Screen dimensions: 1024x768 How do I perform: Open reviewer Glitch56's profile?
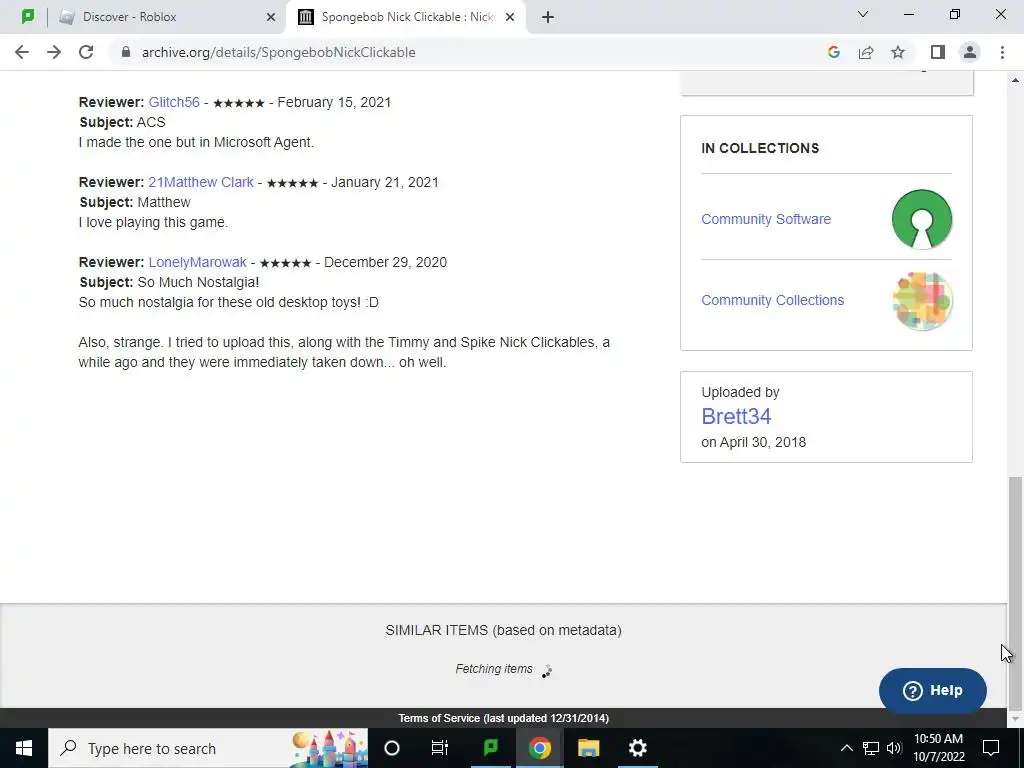(174, 103)
